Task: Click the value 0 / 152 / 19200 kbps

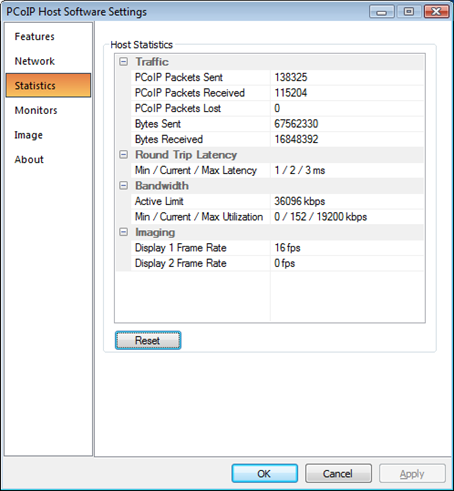Action: (320, 217)
